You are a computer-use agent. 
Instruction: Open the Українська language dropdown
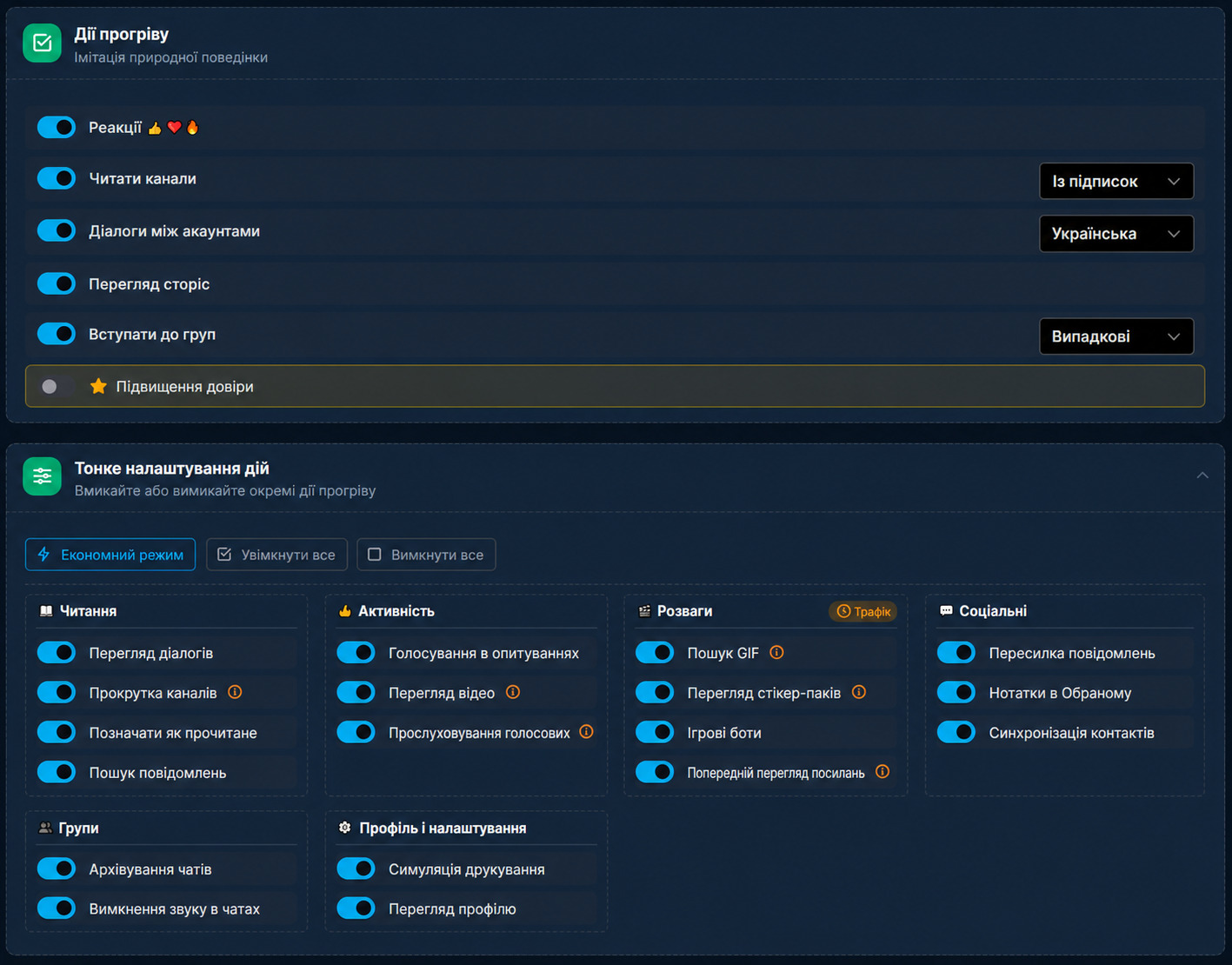click(1116, 233)
